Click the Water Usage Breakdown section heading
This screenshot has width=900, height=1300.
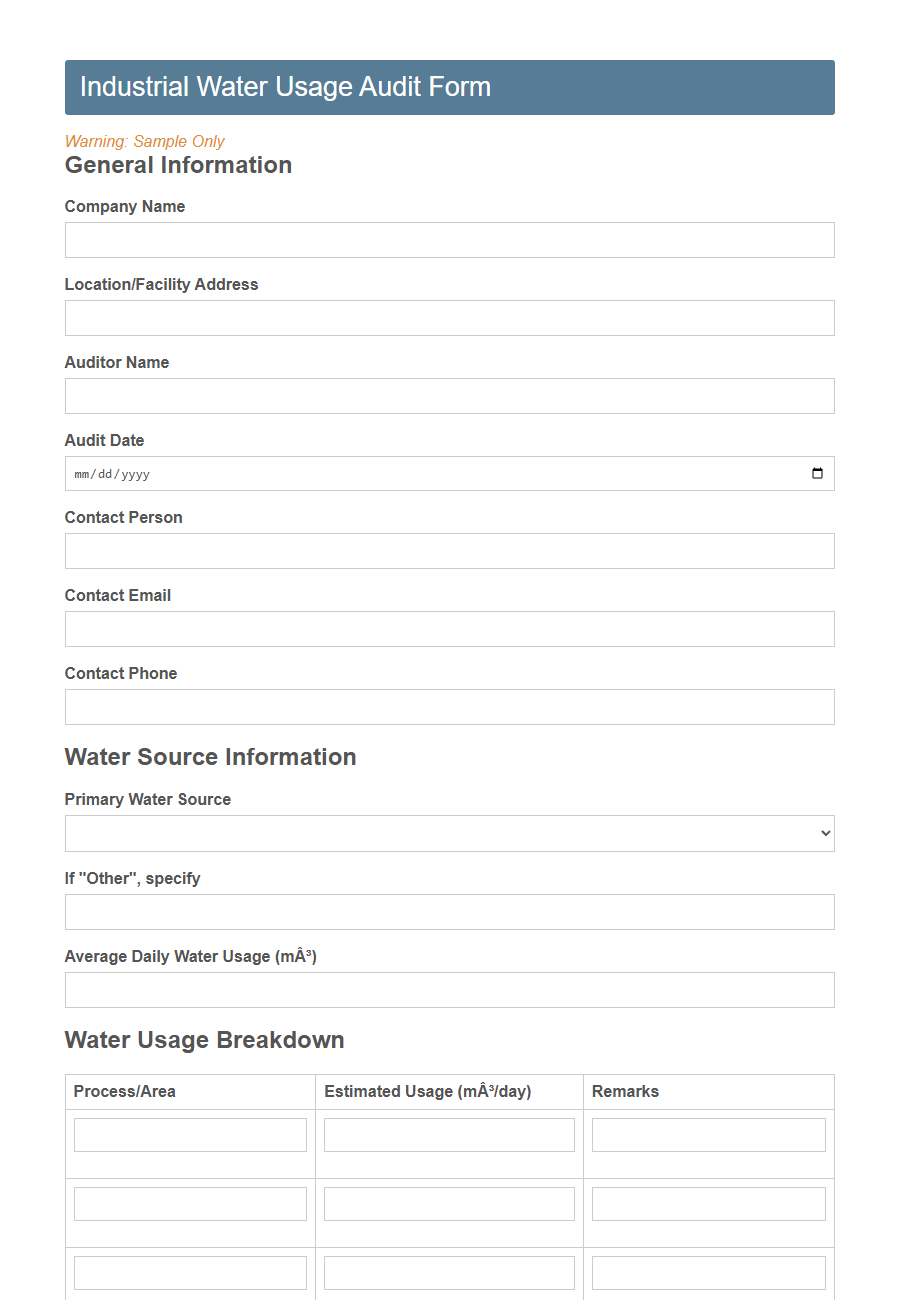click(204, 1040)
